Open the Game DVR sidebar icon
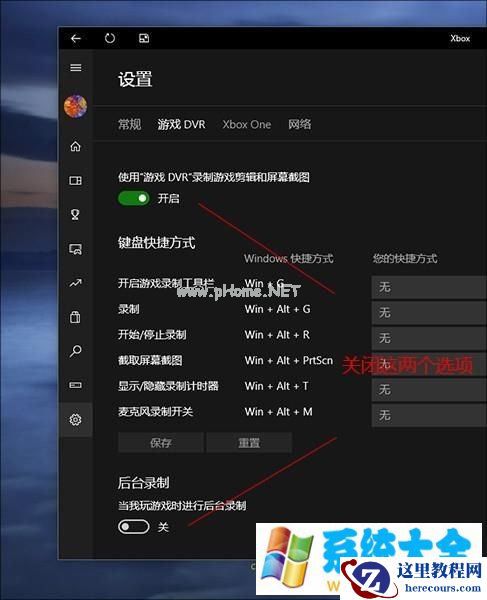 point(75,249)
